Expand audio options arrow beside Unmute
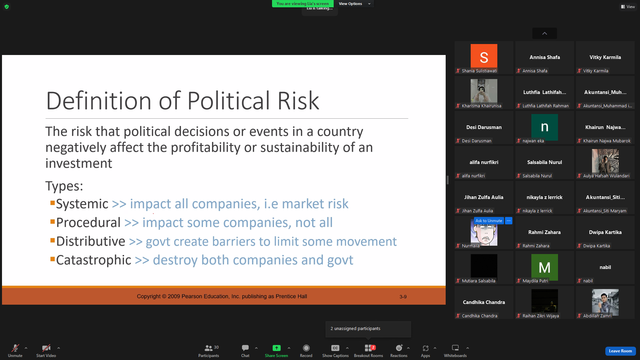This screenshot has height=360, width=640. [26, 348]
